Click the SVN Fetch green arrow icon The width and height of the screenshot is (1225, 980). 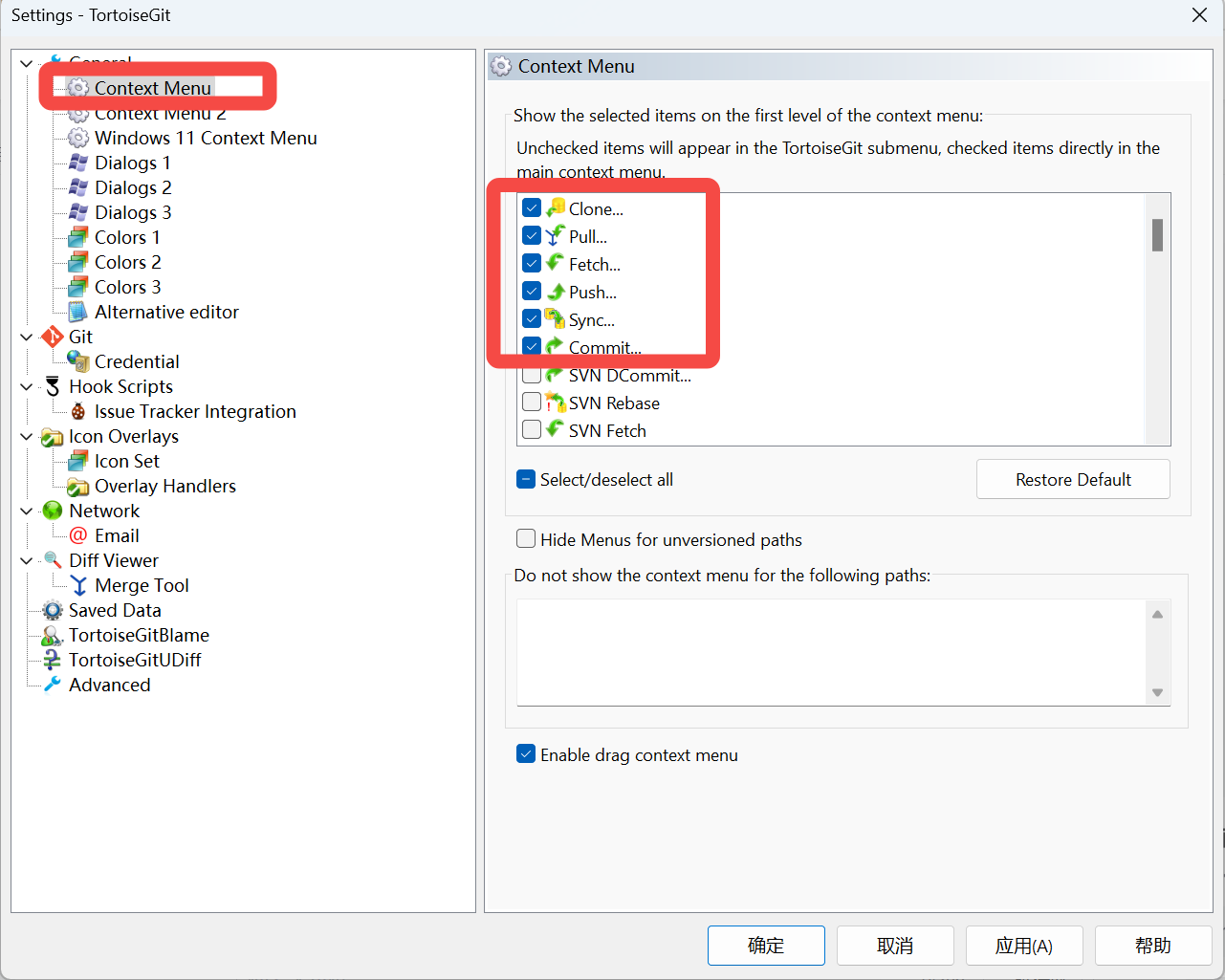coord(555,429)
